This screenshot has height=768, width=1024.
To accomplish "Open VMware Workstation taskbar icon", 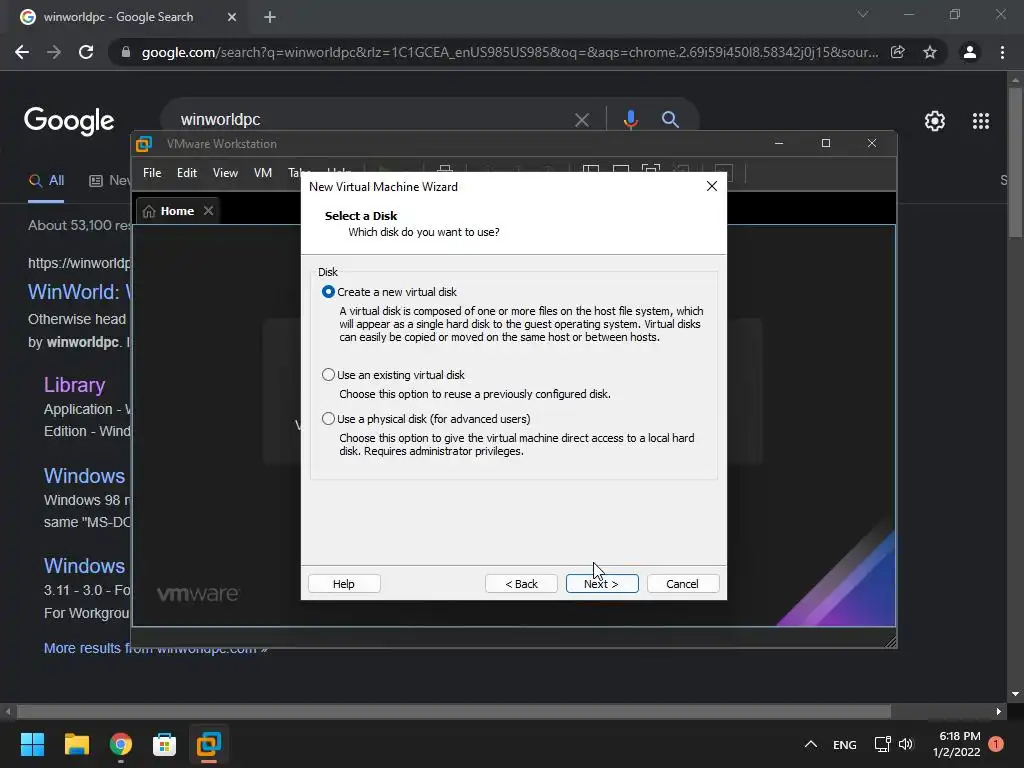I will [x=209, y=744].
